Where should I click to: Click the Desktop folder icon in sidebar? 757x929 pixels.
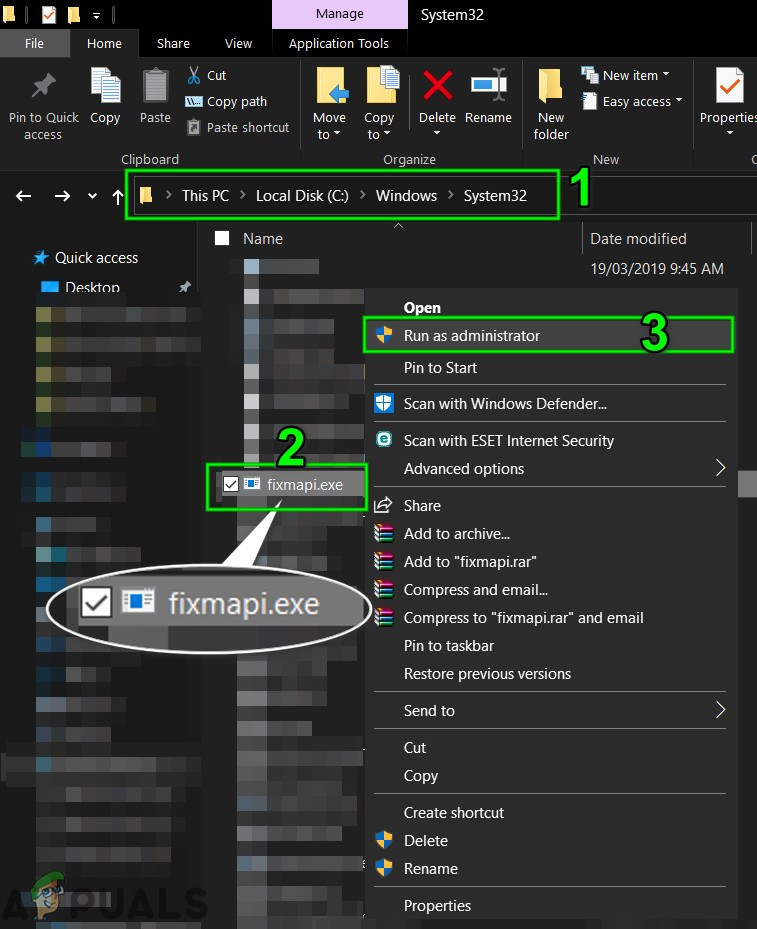(50, 287)
